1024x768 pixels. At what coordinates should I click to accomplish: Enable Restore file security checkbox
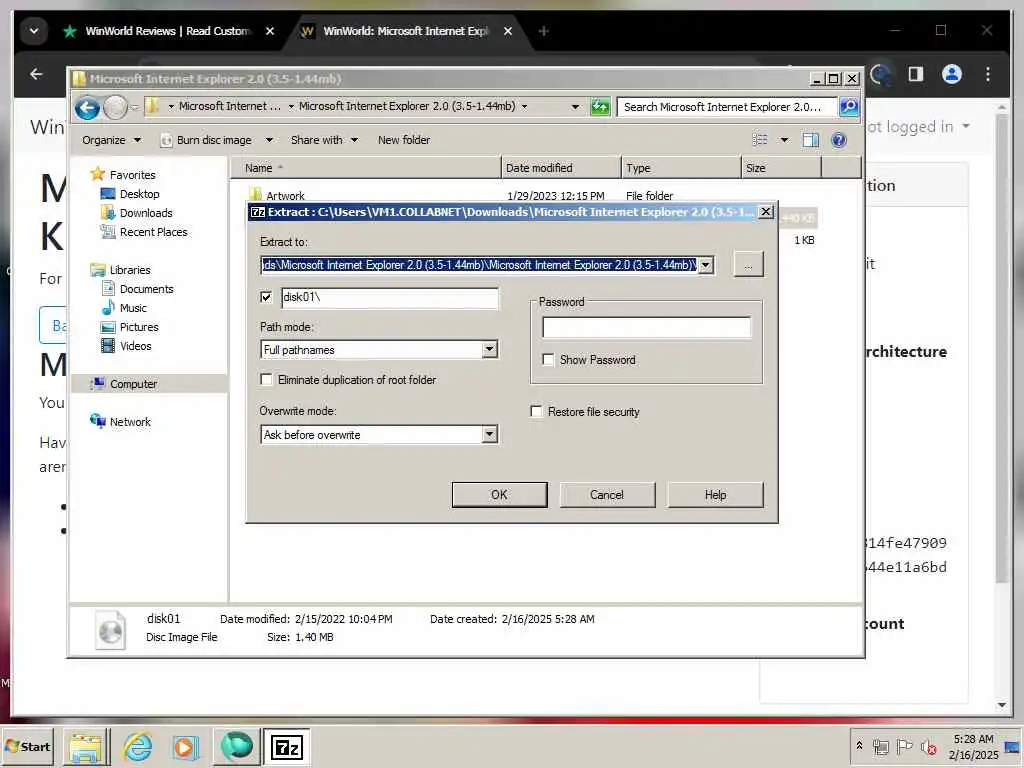536,411
